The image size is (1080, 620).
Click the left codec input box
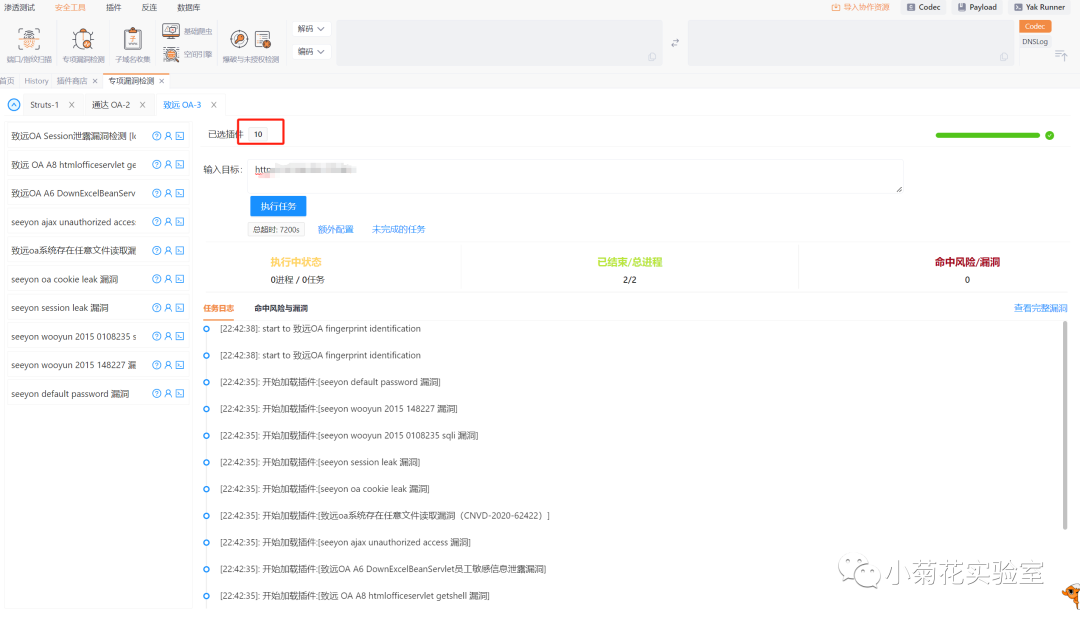499,43
